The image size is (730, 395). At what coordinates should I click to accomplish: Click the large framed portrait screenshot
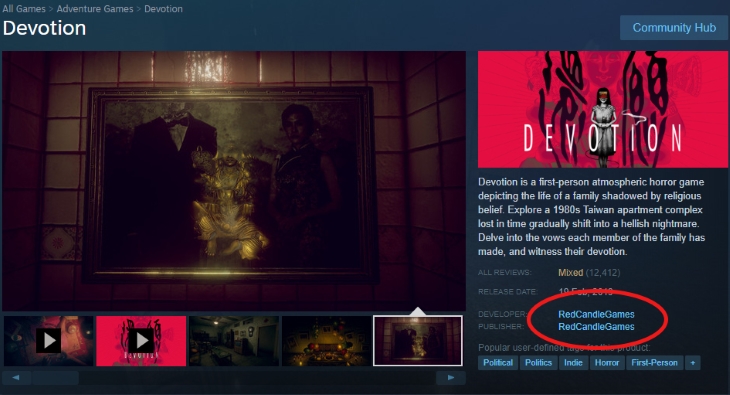pos(234,181)
